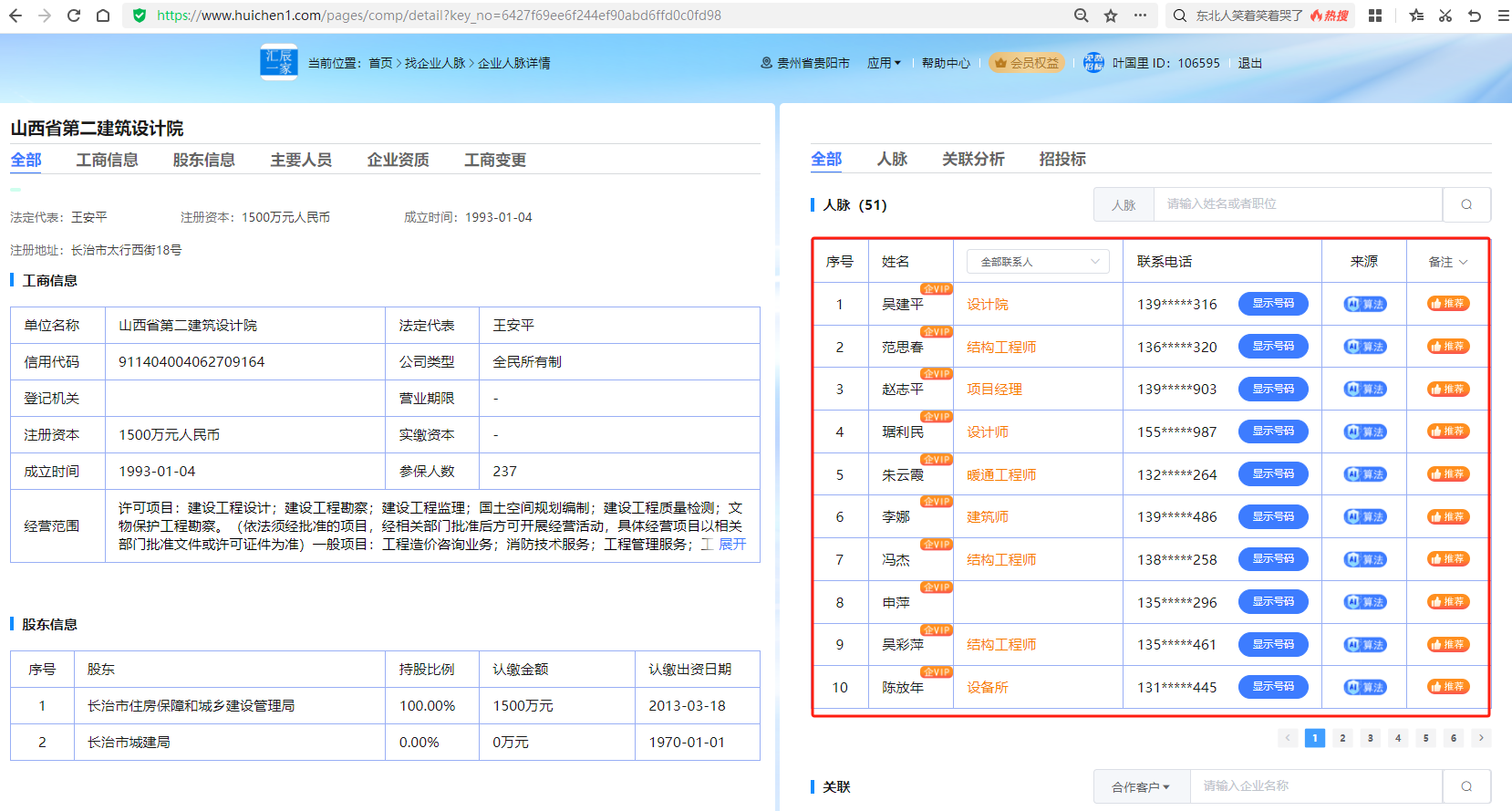Expand the full business scope via 展开
1512x811 pixels.
(731, 545)
